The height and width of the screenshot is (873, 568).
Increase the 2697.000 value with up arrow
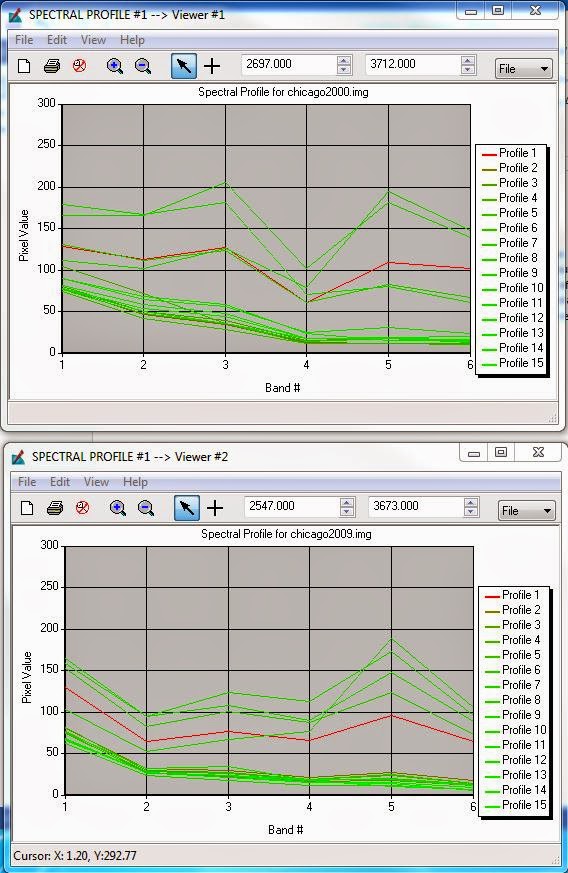[344, 61]
